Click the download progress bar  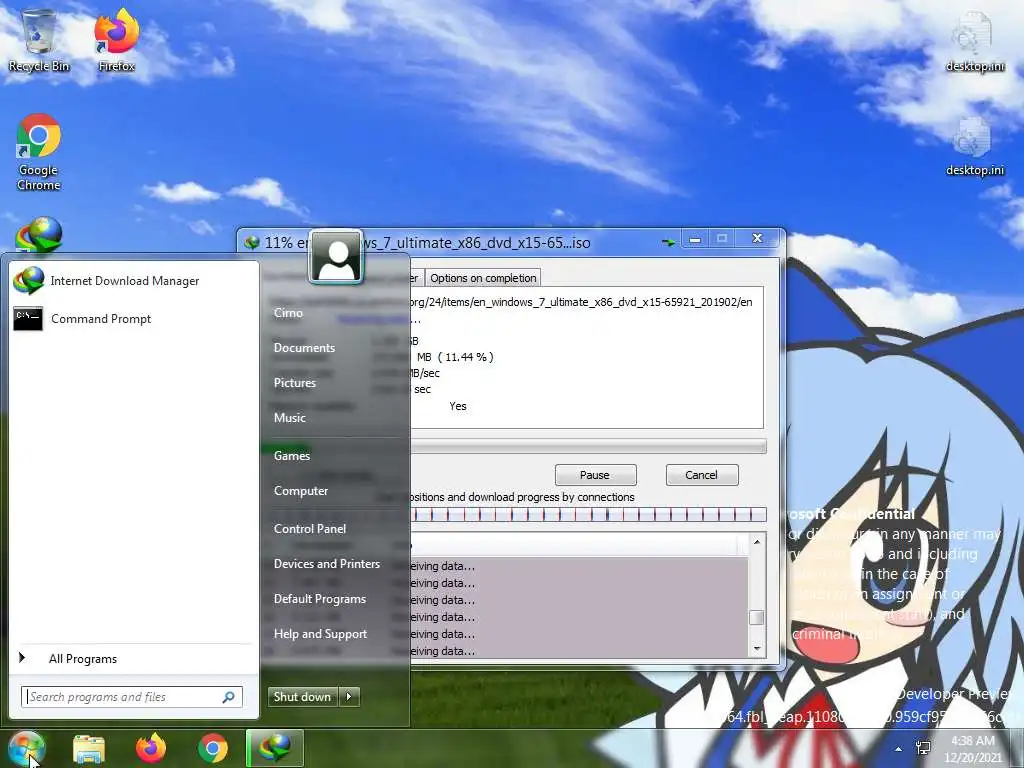pos(588,447)
